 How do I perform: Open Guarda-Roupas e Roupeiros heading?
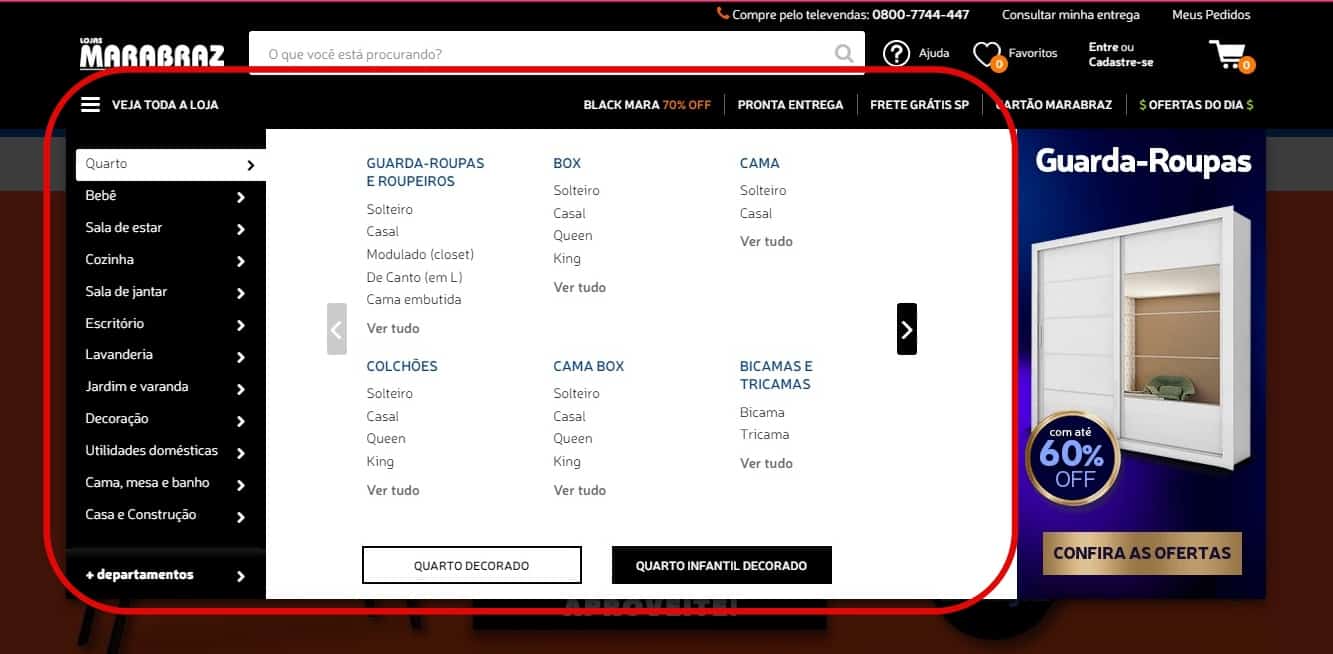pyautogui.click(x=425, y=172)
